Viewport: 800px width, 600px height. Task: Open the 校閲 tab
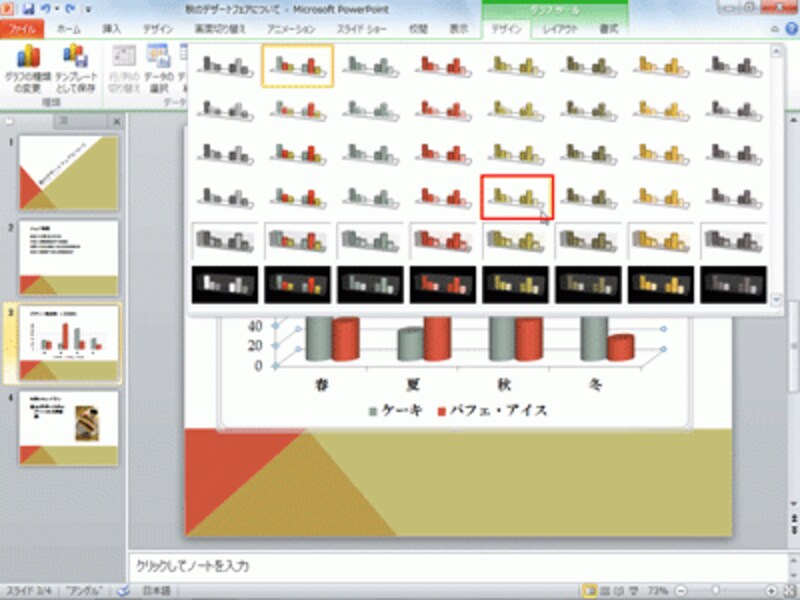418,29
